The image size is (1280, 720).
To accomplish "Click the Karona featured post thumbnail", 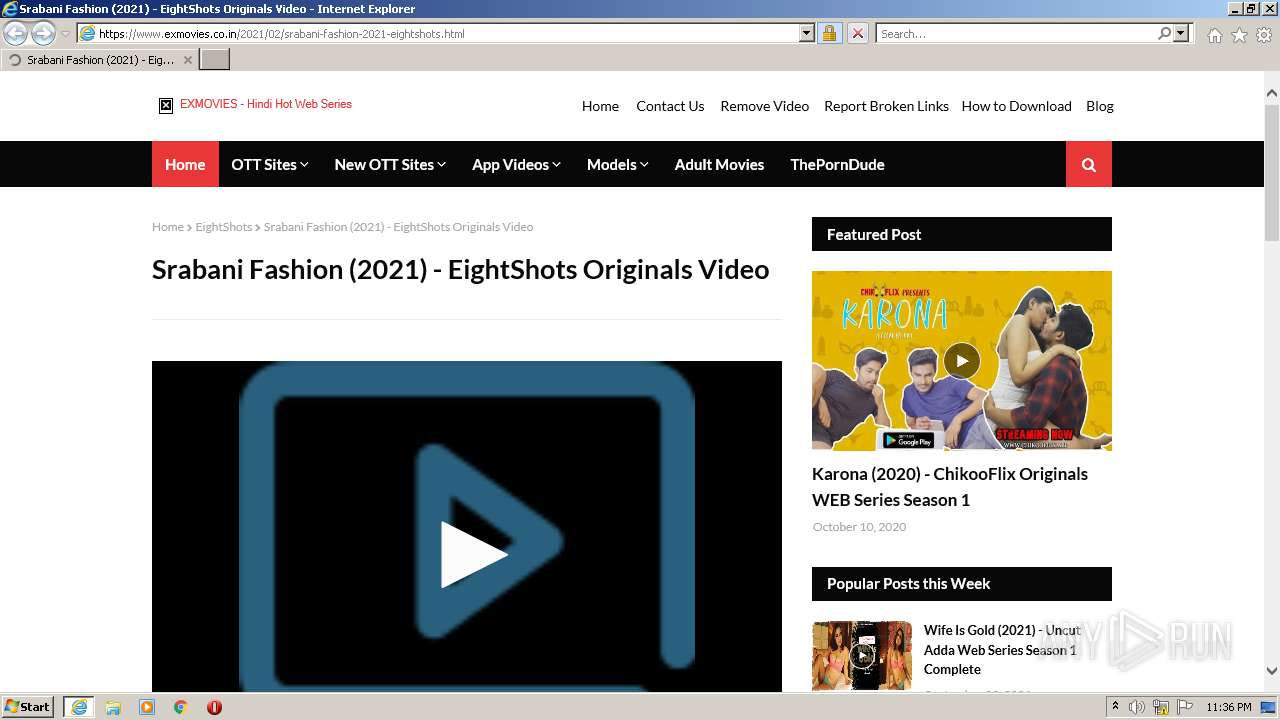I will click(962, 361).
